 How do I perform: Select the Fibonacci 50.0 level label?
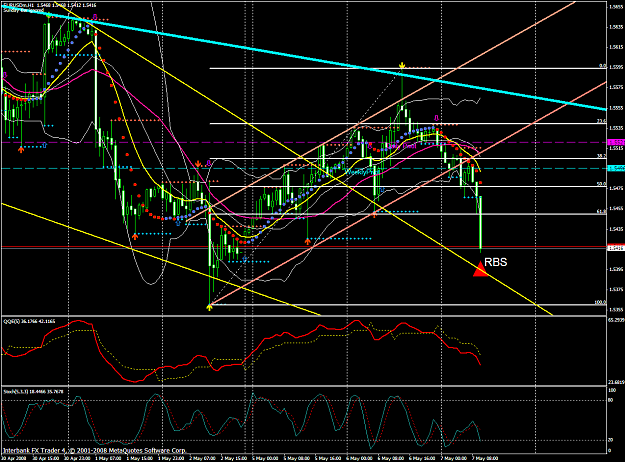(x=602, y=184)
